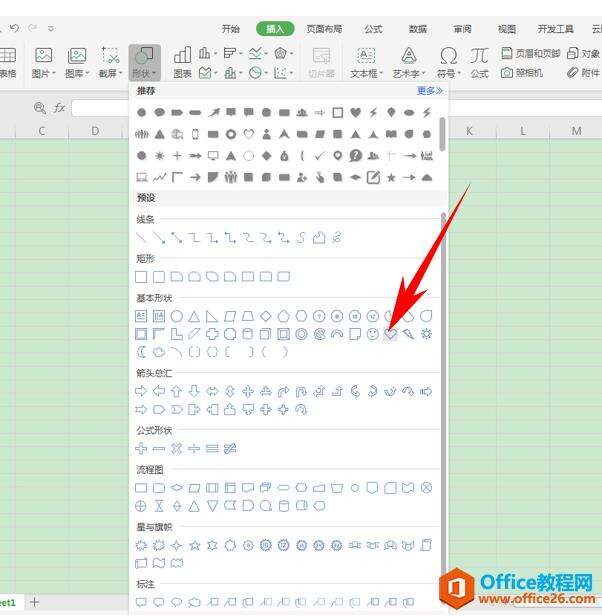Switch to the 开始 tab
Image resolution: width=602 pixels, height=616 pixels.
231,29
